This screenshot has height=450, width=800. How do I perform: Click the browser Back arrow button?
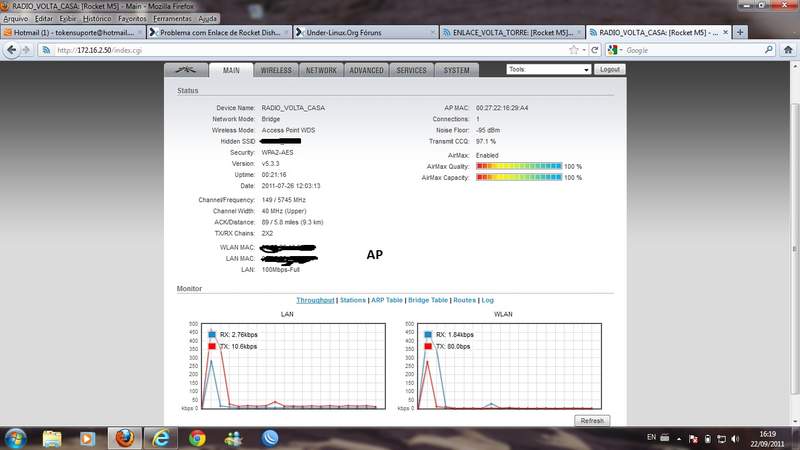click(11, 50)
